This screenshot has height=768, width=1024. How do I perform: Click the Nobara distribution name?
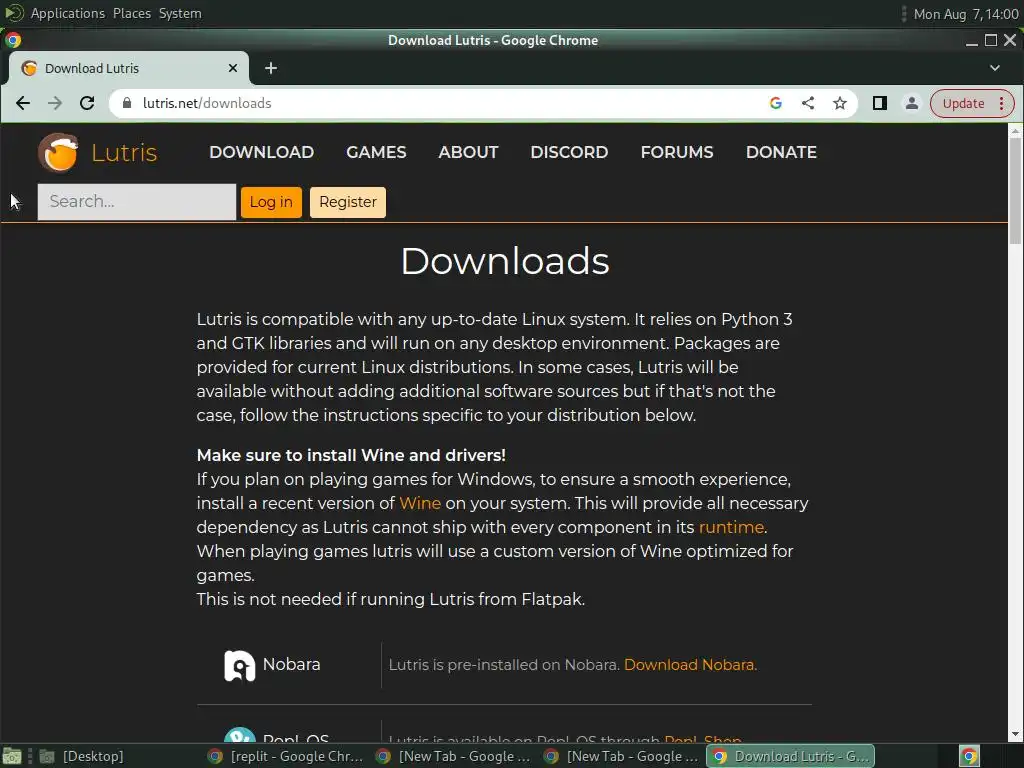click(x=291, y=665)
